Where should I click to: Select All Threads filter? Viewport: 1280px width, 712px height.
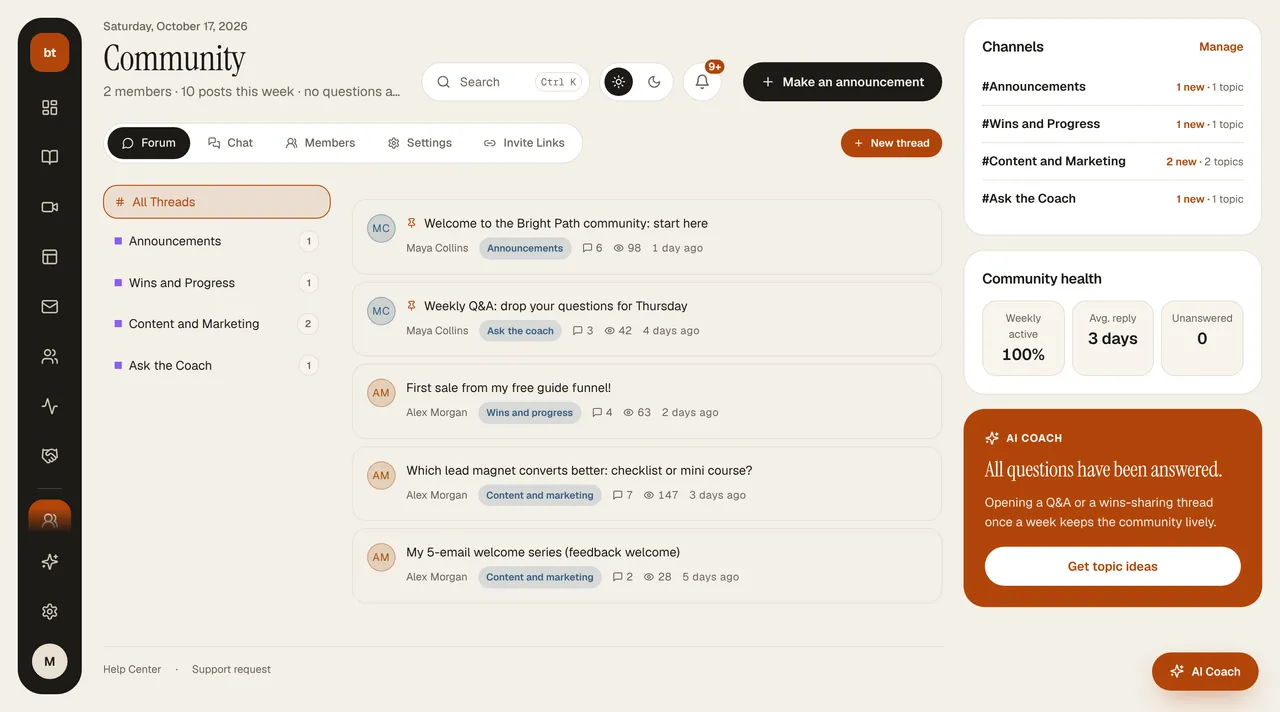click(217, 202)
